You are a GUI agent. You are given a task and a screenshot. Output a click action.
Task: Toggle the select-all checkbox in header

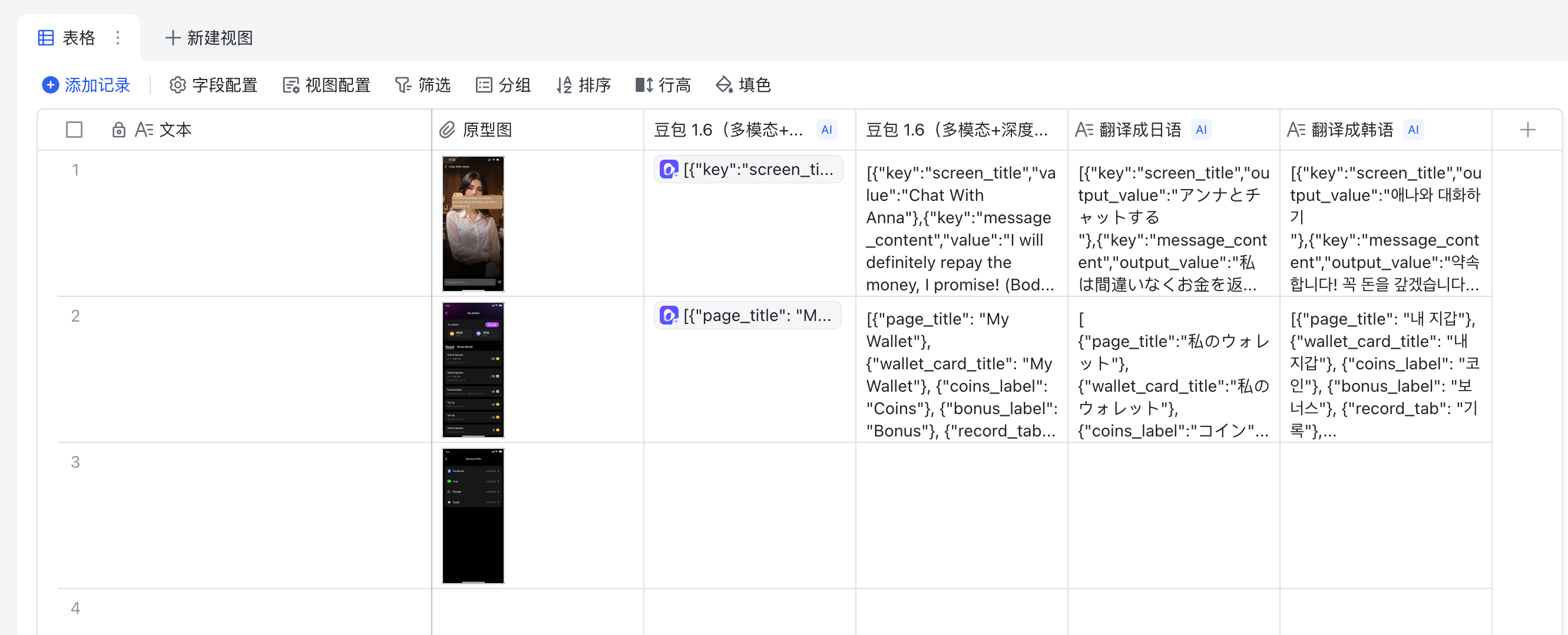(x=74, y=130)
